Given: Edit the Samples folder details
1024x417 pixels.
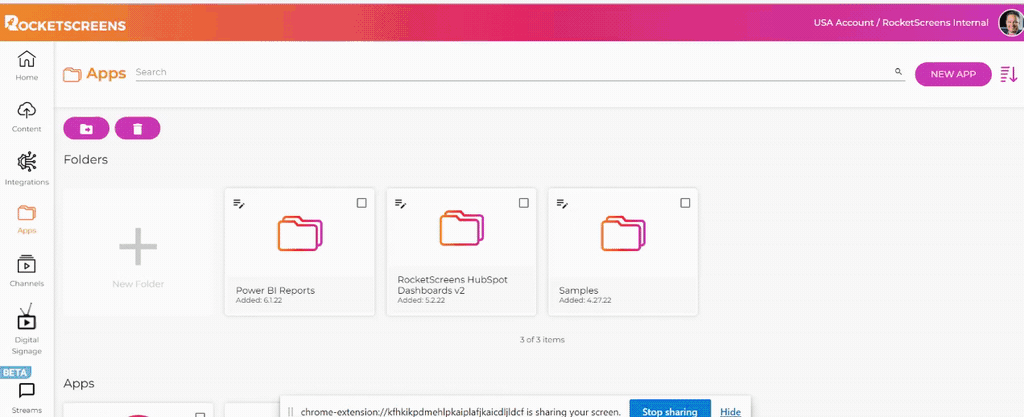Looking at the screenshot, I should [x=562, y=204].
